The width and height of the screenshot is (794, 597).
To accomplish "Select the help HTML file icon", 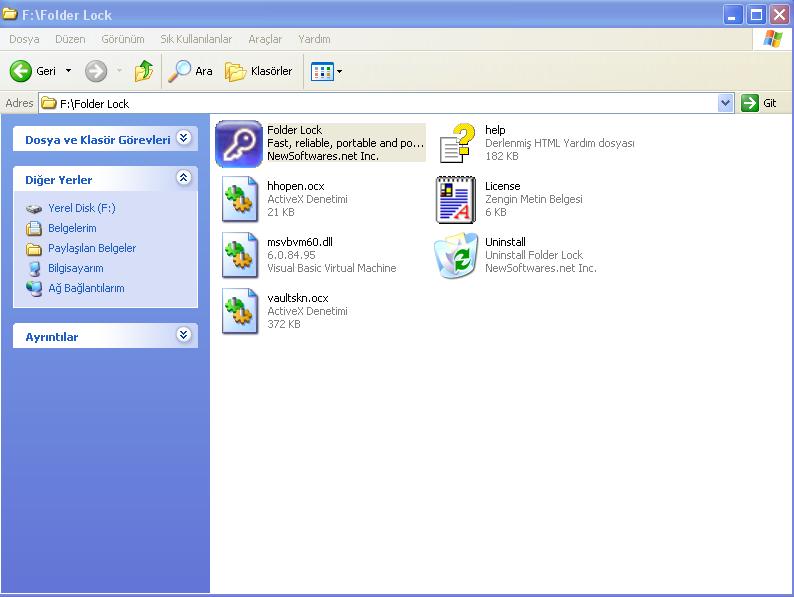I will tap(457, 143).
